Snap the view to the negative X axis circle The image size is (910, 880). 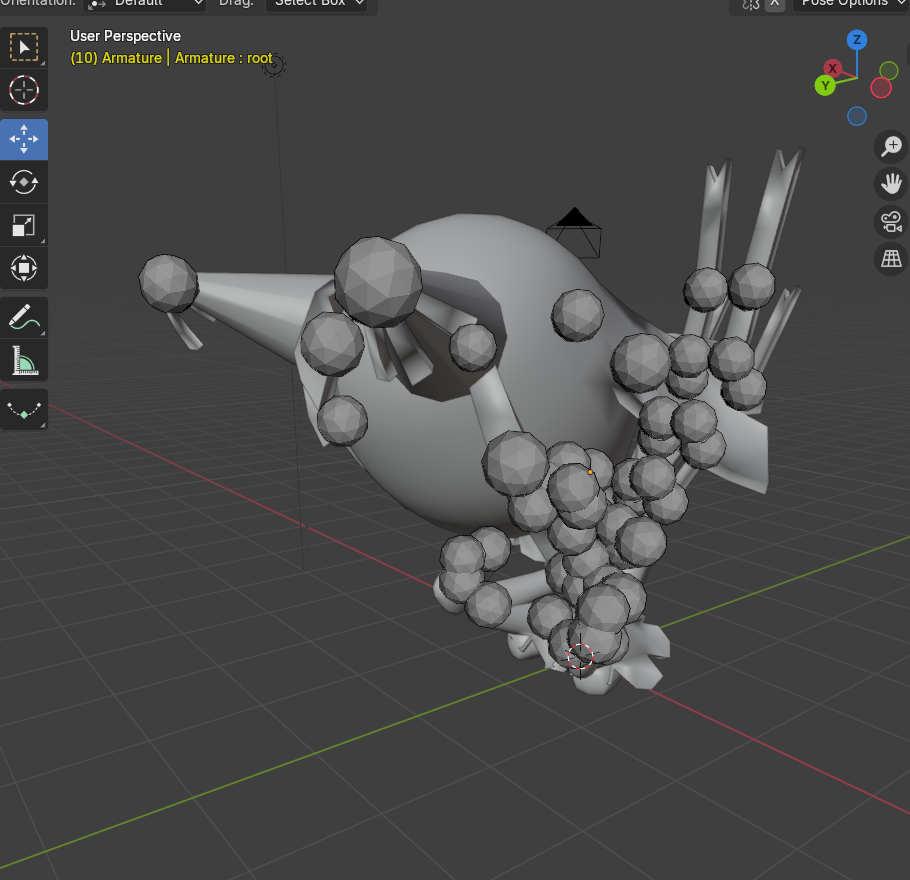(x=880, y=88)
